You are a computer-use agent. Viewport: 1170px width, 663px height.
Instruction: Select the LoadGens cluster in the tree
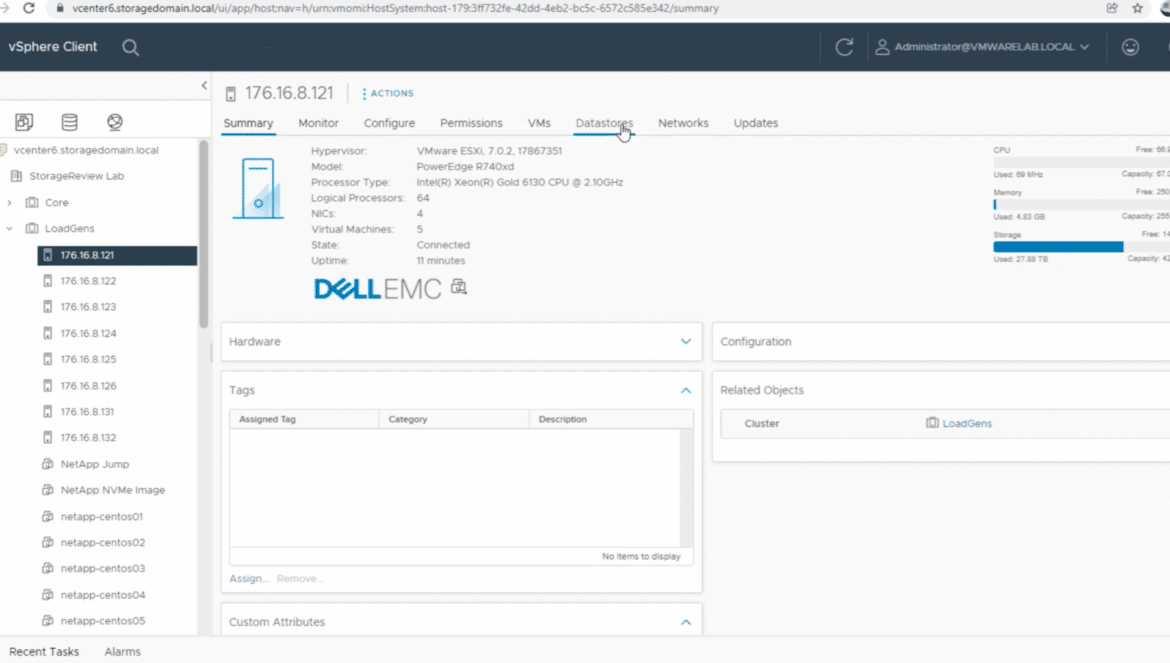coord(69,229)
